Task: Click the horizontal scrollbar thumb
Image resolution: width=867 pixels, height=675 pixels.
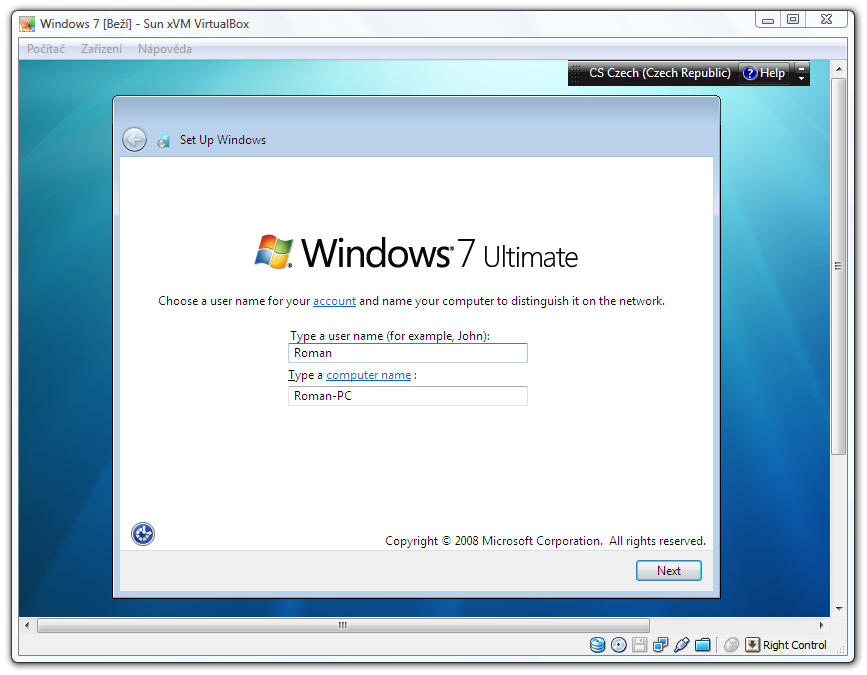Action: (x=343, y=625)
